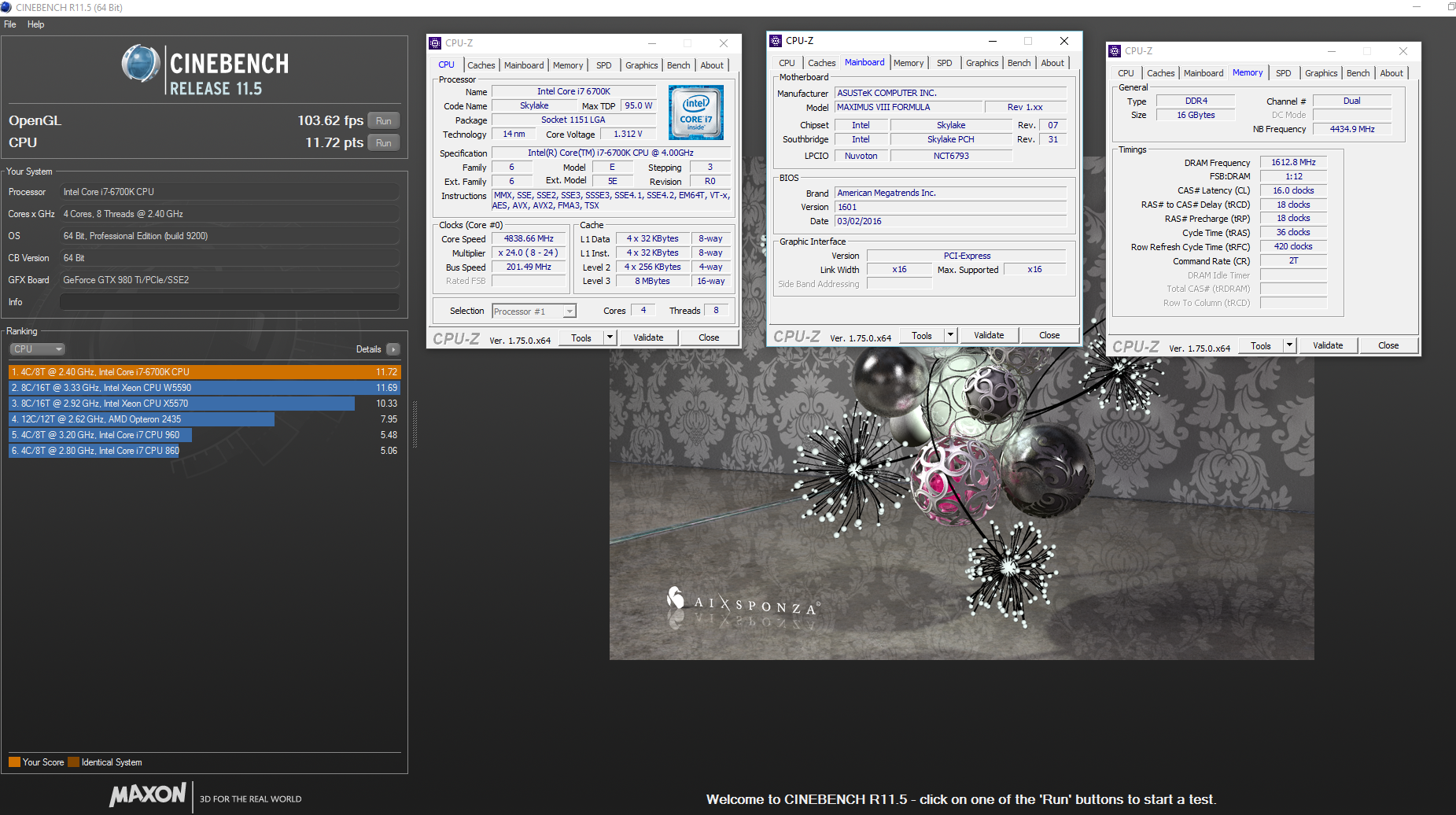Click Validate in the Memory window
Image resolution: width=1456 pixels, height=815 pixels.
(1328, 345)
